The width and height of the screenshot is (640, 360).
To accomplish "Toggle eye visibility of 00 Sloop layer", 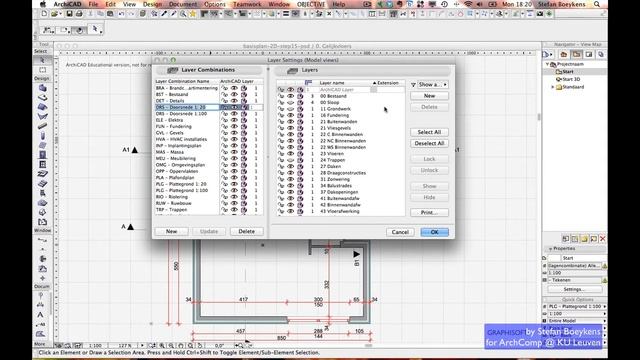I will point(290,102).
